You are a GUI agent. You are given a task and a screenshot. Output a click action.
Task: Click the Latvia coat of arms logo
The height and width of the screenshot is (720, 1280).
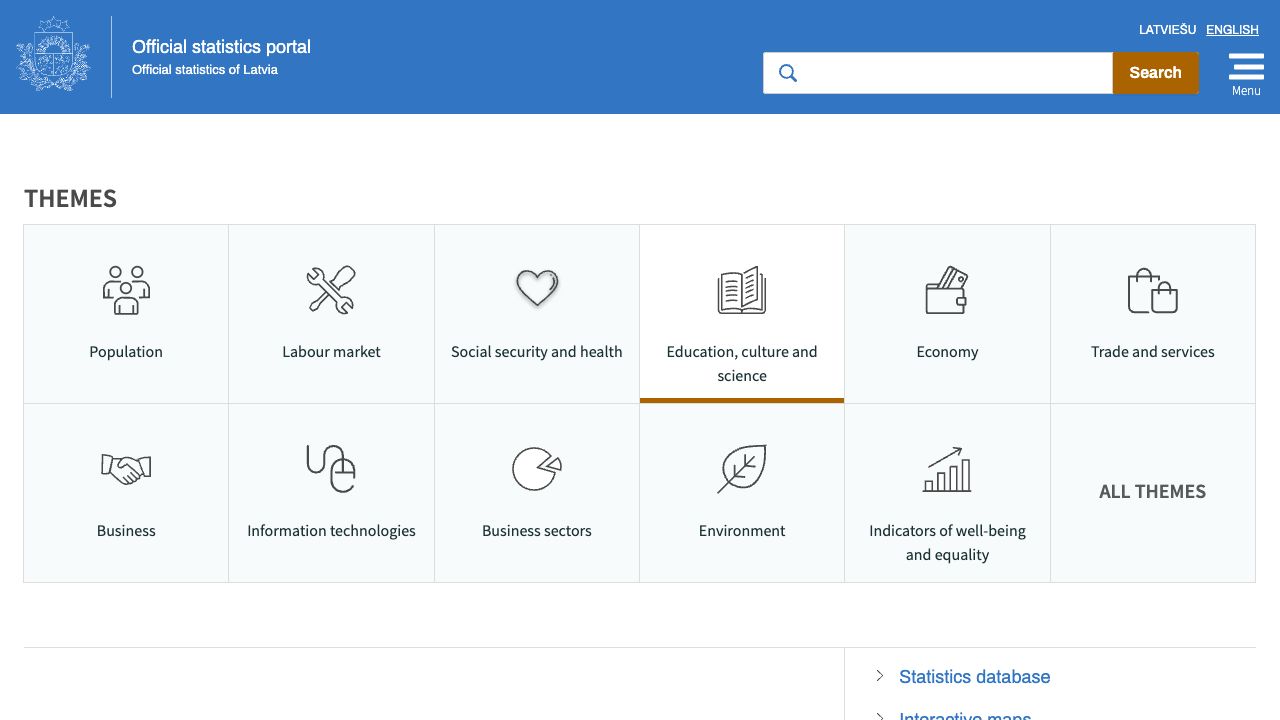pyautogui.click(x=54, y=55)
